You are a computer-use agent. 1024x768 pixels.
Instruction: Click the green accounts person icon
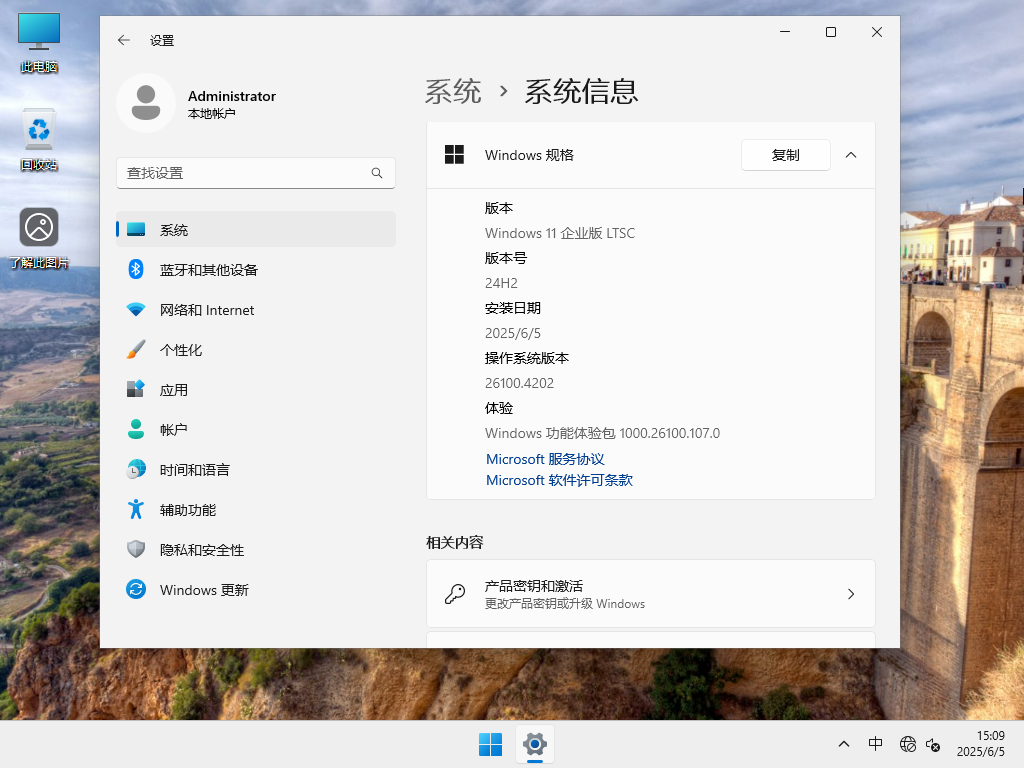point(136,429)
